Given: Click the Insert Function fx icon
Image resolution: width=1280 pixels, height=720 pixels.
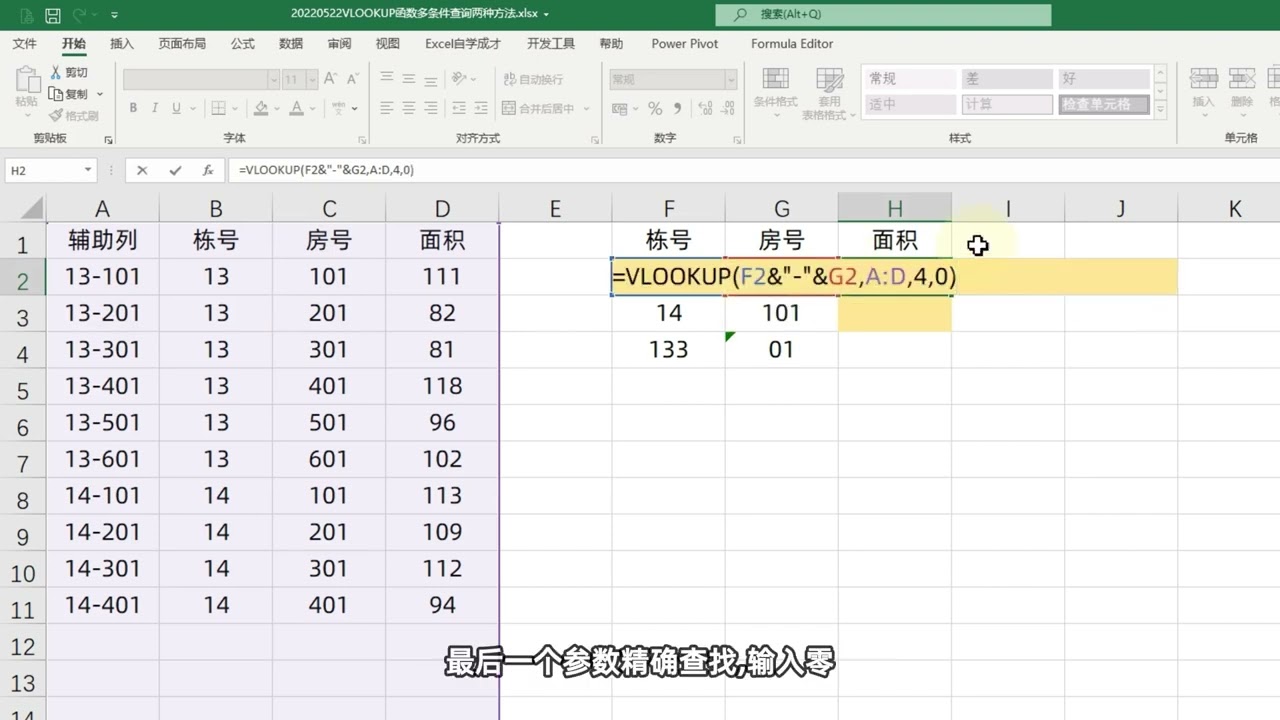Looking at the screenshot, I should coord(208,170).
